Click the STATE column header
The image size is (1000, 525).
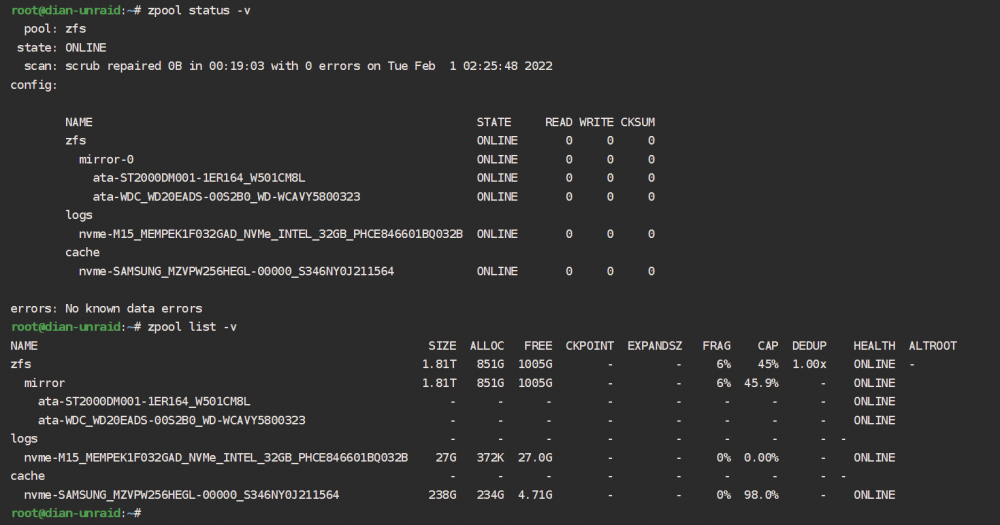494,122
